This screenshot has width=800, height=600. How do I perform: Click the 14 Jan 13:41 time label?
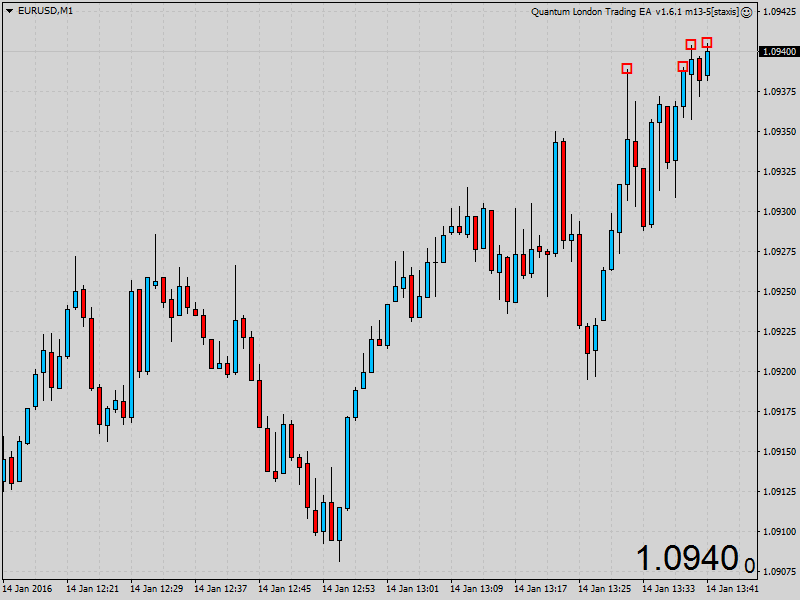[x=733, y=589]
